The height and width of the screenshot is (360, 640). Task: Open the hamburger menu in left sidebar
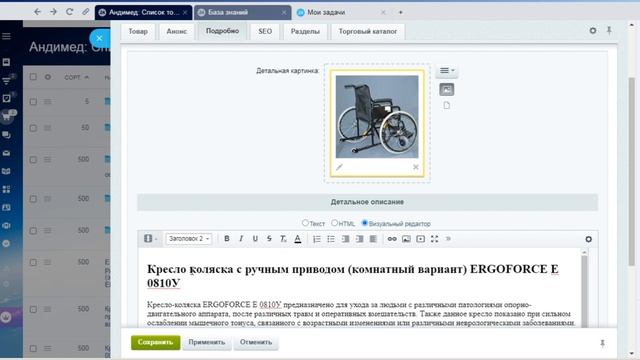click(7, 36)
